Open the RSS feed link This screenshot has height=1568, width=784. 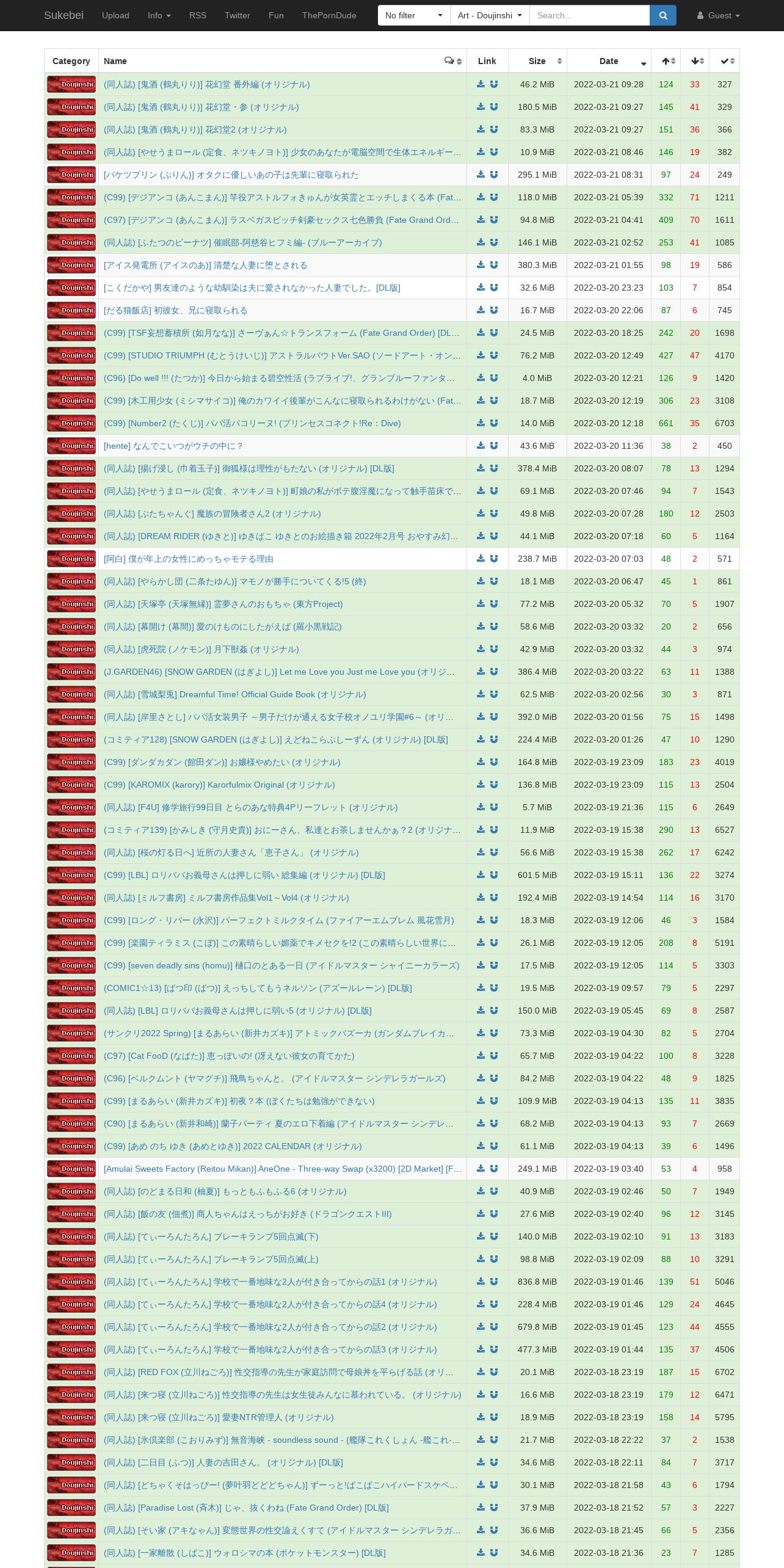coord(198,15)
